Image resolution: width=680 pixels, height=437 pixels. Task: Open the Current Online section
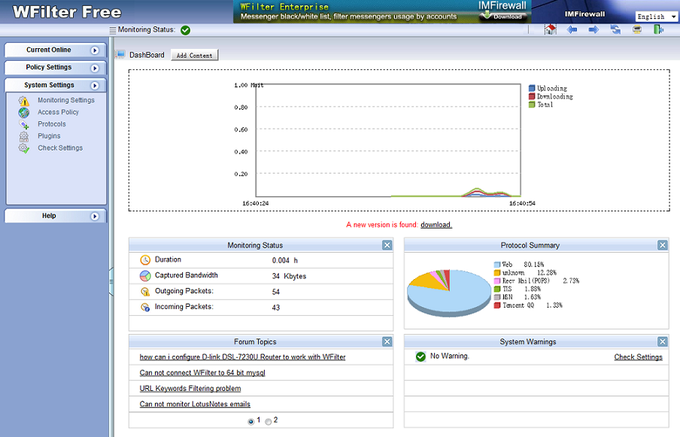click(55, 50)
